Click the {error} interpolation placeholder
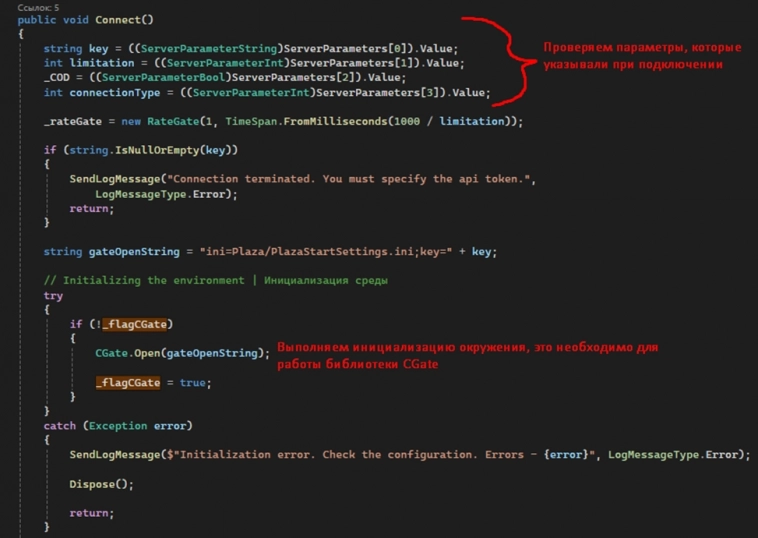758x538 pixels. (x=566, y=454)
